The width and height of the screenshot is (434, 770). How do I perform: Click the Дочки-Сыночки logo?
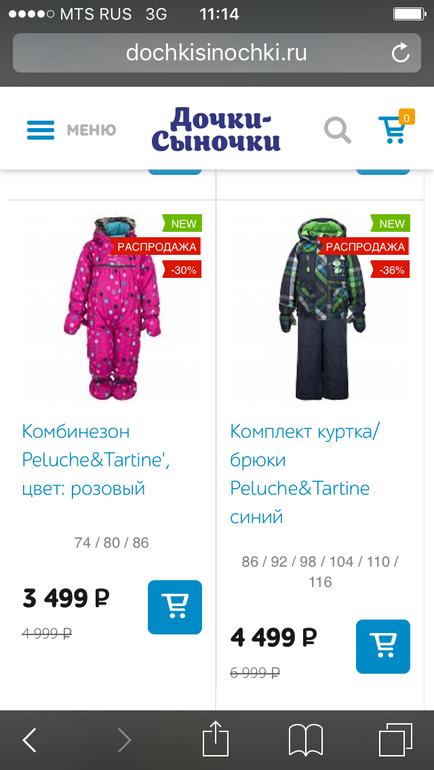[216, 129]
